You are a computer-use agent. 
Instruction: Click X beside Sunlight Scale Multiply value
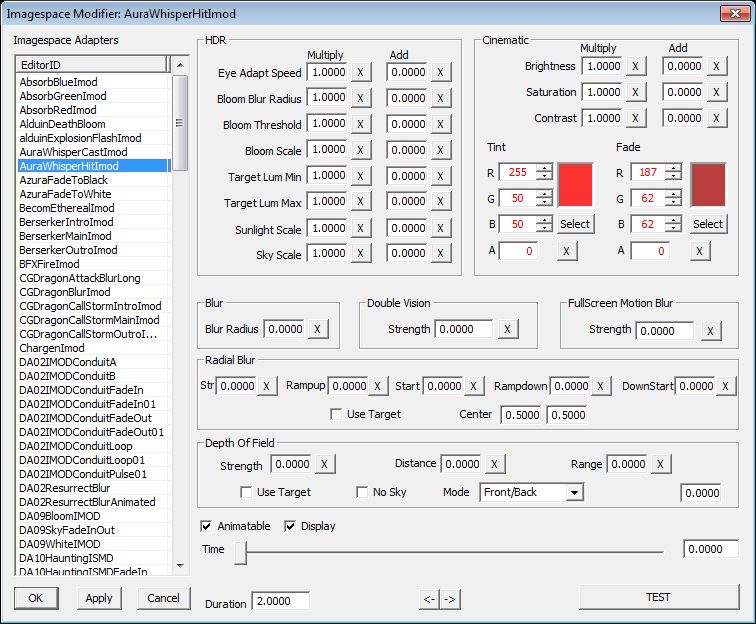(360, 228)
